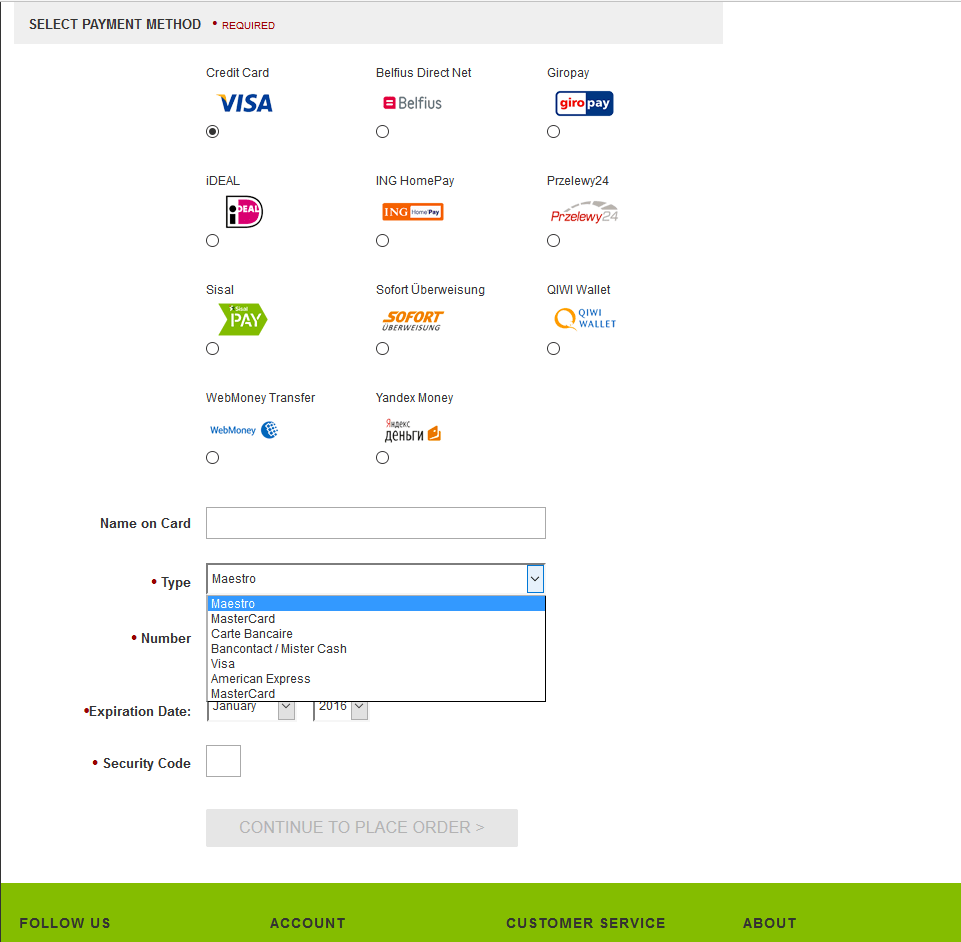Viewport: 961px width, 942px height.
Task: Click the 'Expiration Date:' field label
Action: coord(140,712)
